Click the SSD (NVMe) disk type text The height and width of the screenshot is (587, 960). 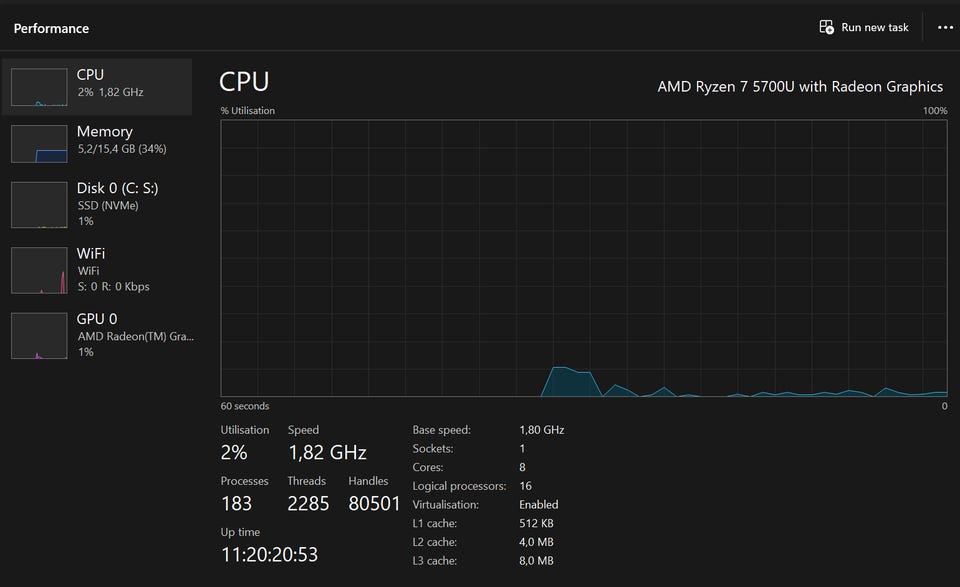point(108,206)
